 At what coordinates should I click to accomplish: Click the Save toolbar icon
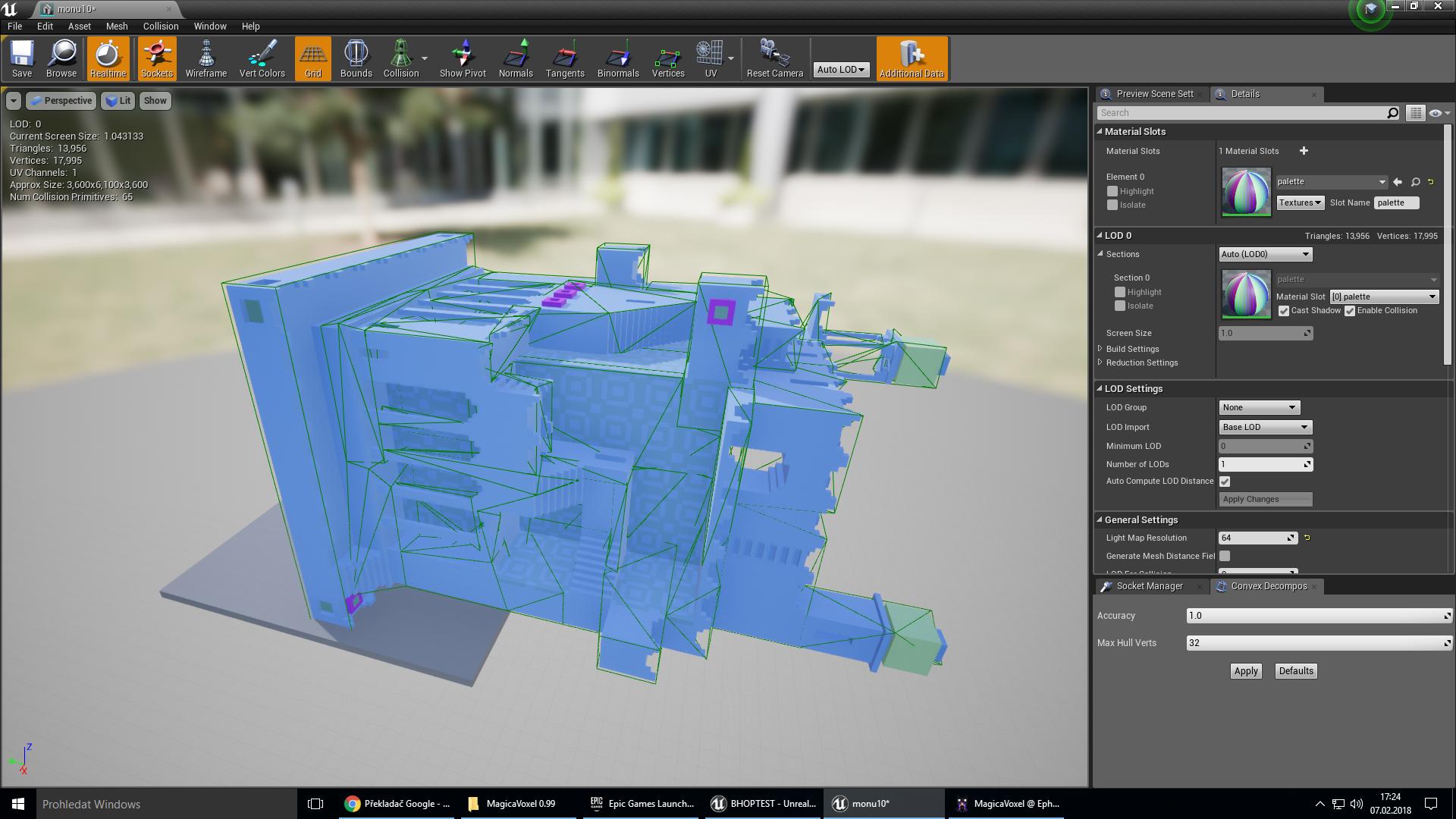[22, 58]
